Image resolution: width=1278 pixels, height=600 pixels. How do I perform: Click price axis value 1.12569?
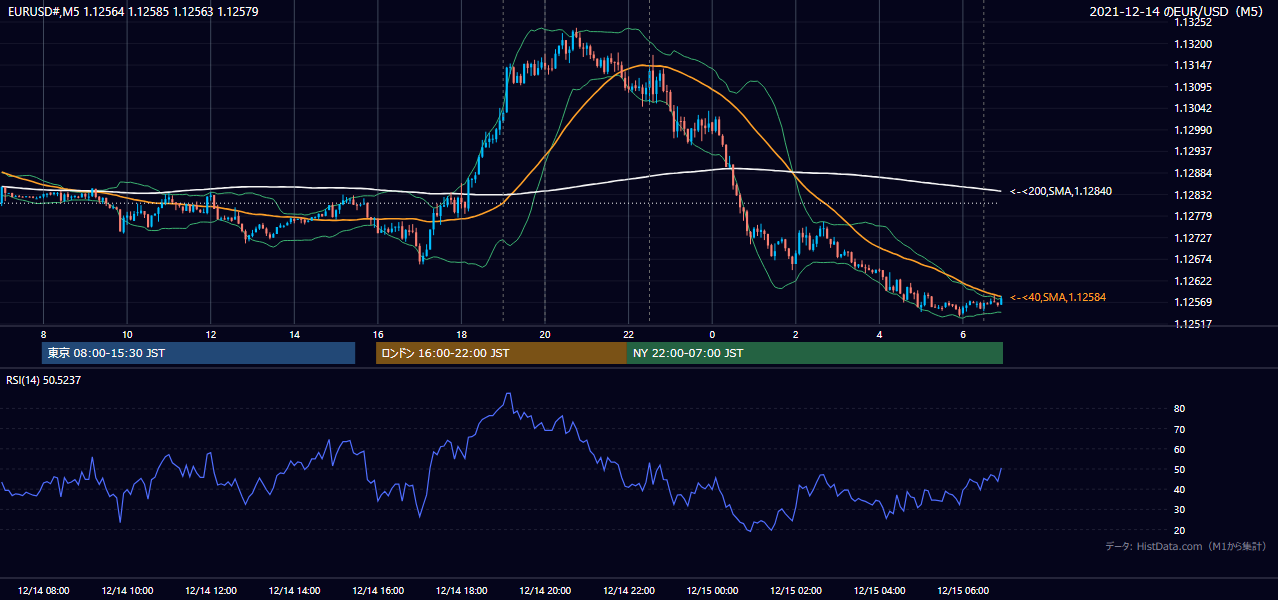point(1195,302)
